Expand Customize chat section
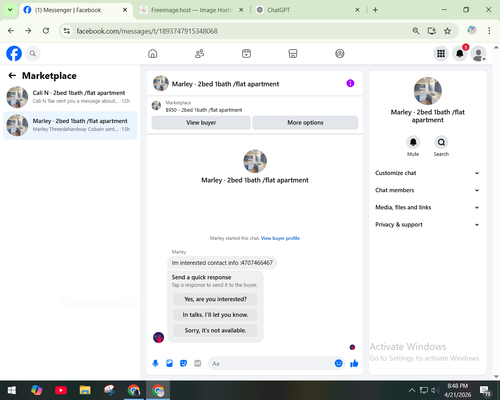 tap(427, 173)
